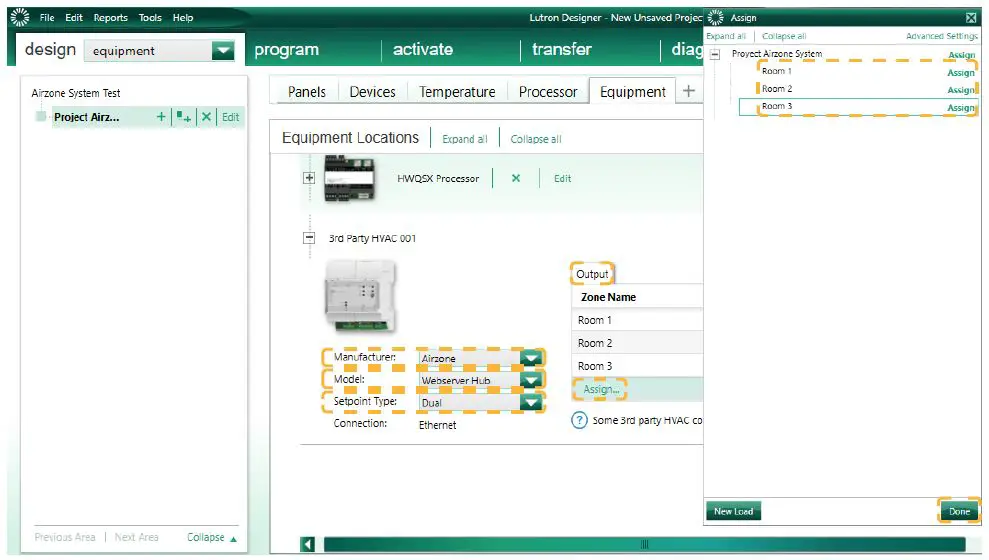
Task: Click Next Area link
Action: pyautogui.click(x=136, y=537)
